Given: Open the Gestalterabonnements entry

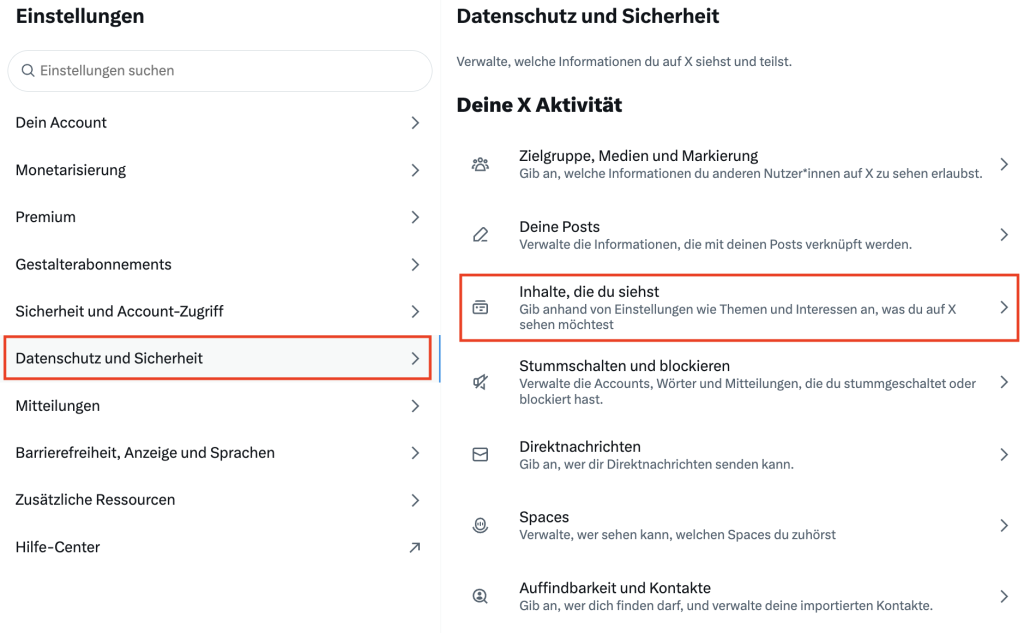Looking at the screenshot, I should tap(93, 264).
